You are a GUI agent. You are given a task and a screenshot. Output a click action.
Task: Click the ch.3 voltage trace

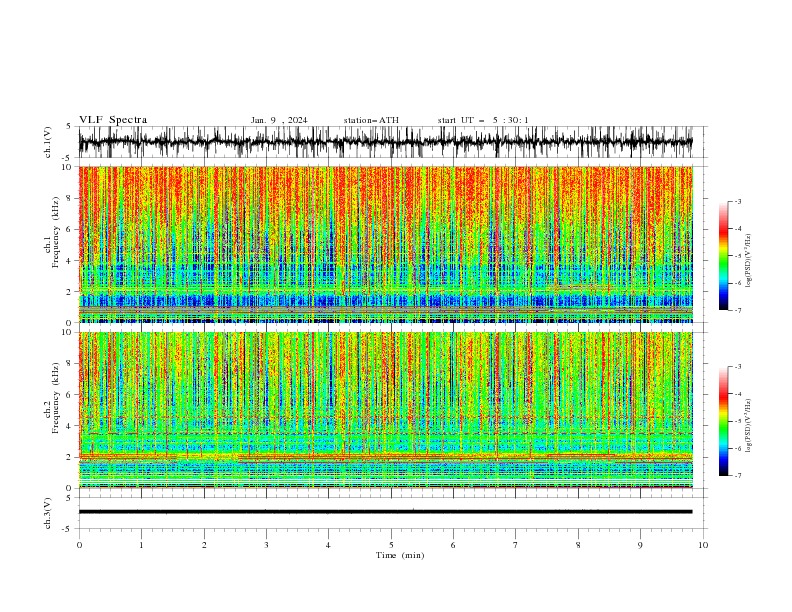point(385,512)
